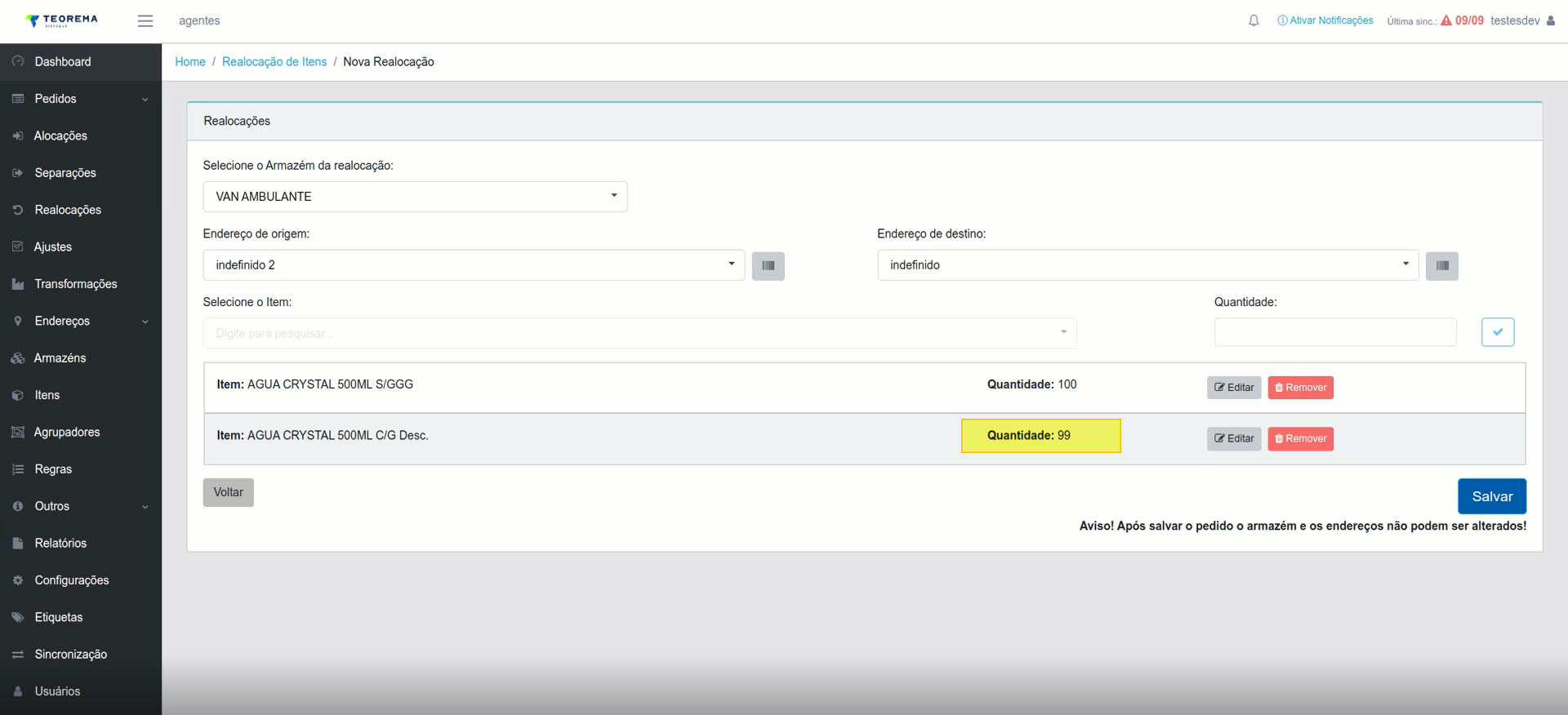This screenshot has width=1568, height=715.
Task: Click the sync warning triangle icon
Action: click(x=1445, y=20)
